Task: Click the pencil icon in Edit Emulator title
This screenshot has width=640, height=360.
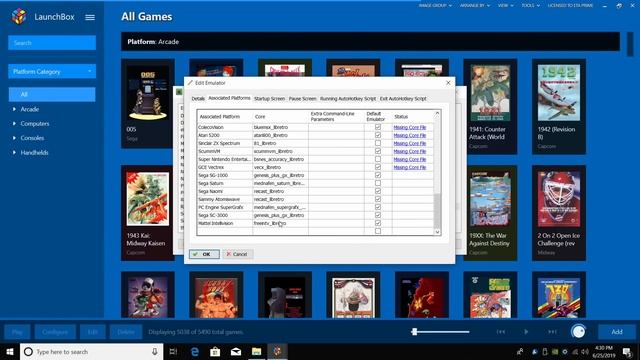Action: point(190,82)
